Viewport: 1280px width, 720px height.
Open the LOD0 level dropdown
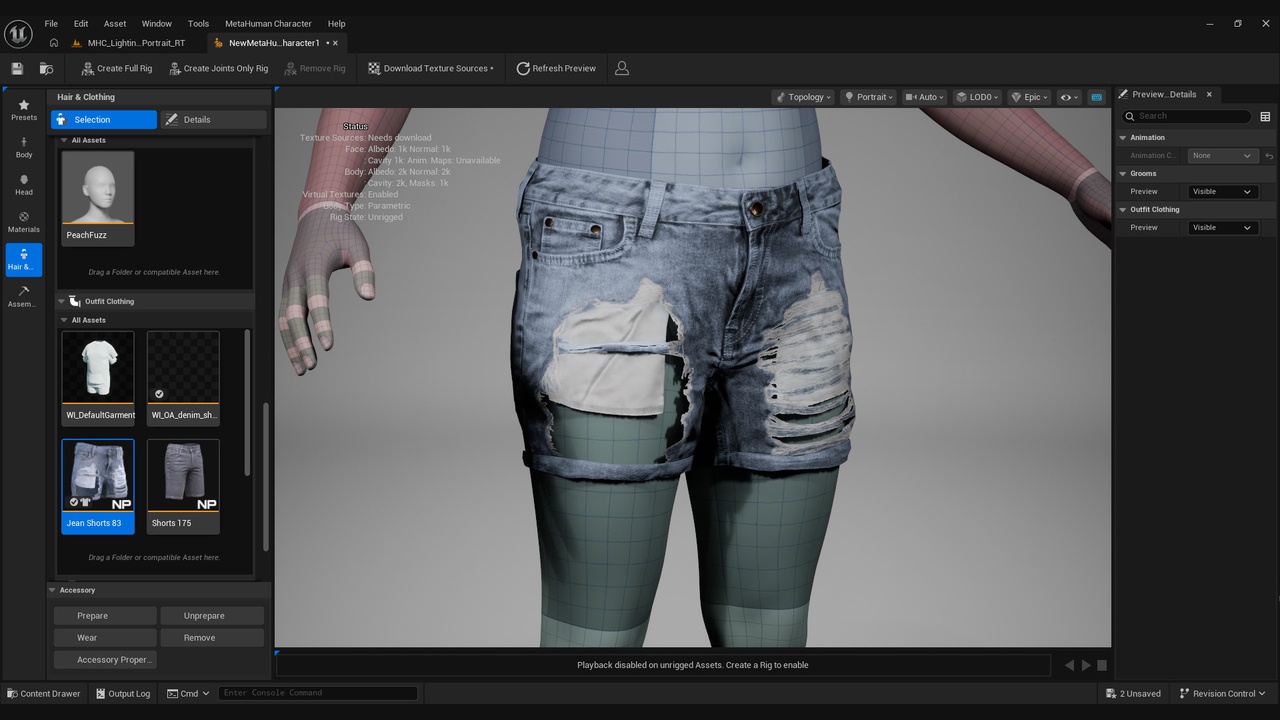coord(977,97)
